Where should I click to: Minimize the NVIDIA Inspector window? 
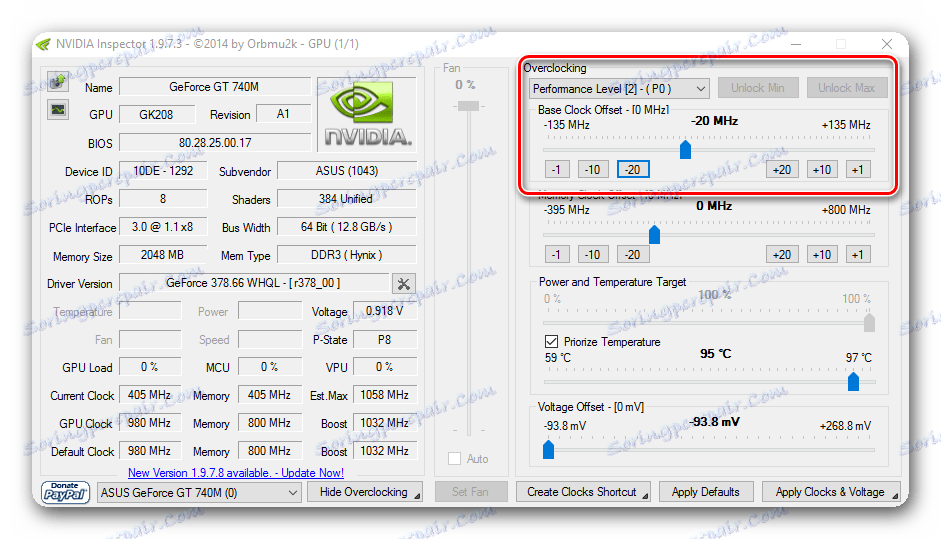[x=796, y=44]
